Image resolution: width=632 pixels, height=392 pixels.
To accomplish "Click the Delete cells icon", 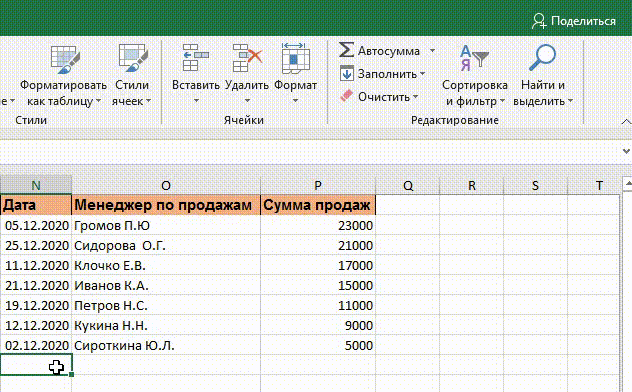I will pos(247,58).
